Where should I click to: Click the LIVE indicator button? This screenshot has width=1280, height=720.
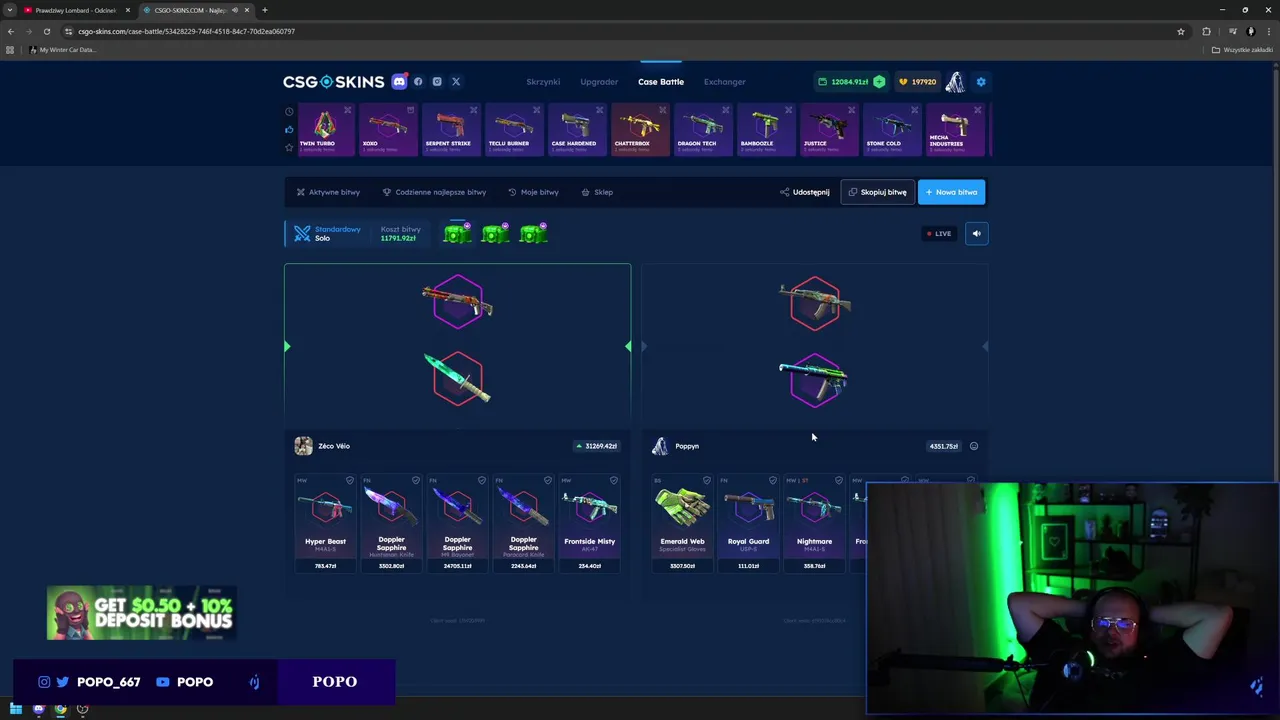pos(939,233)
